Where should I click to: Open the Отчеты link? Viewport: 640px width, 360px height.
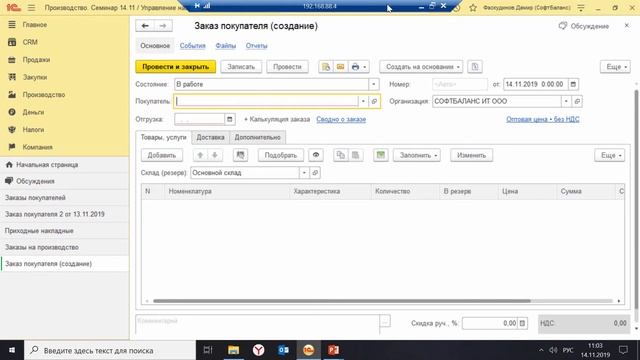coord(256,46)
